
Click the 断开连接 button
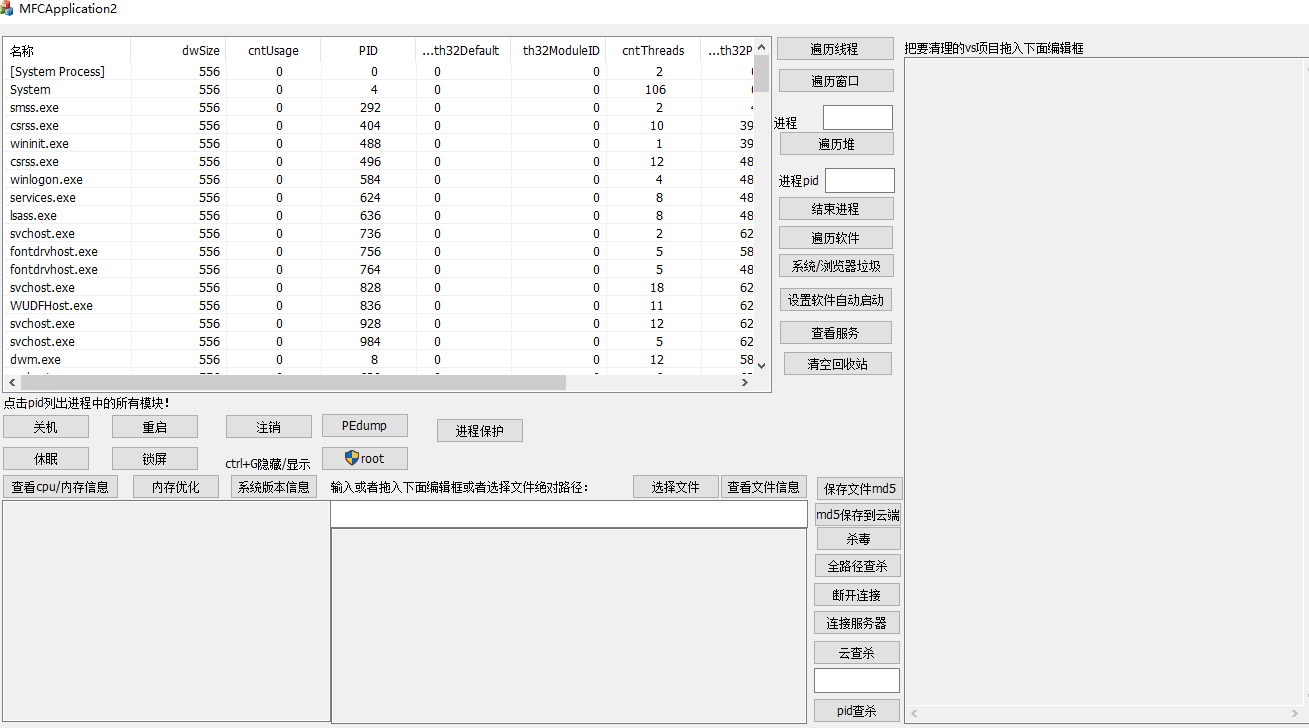[x=857, y=595]
